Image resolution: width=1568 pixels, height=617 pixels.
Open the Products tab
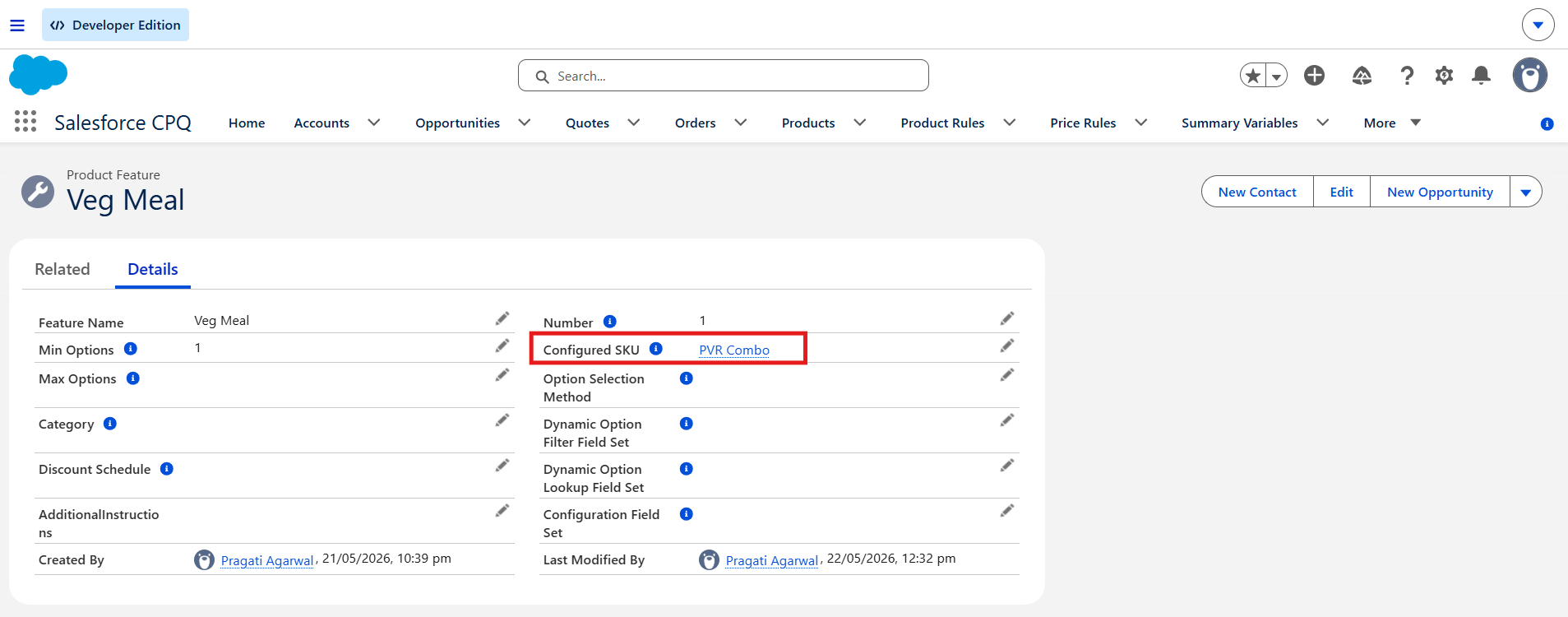click(x=808, y=123)
